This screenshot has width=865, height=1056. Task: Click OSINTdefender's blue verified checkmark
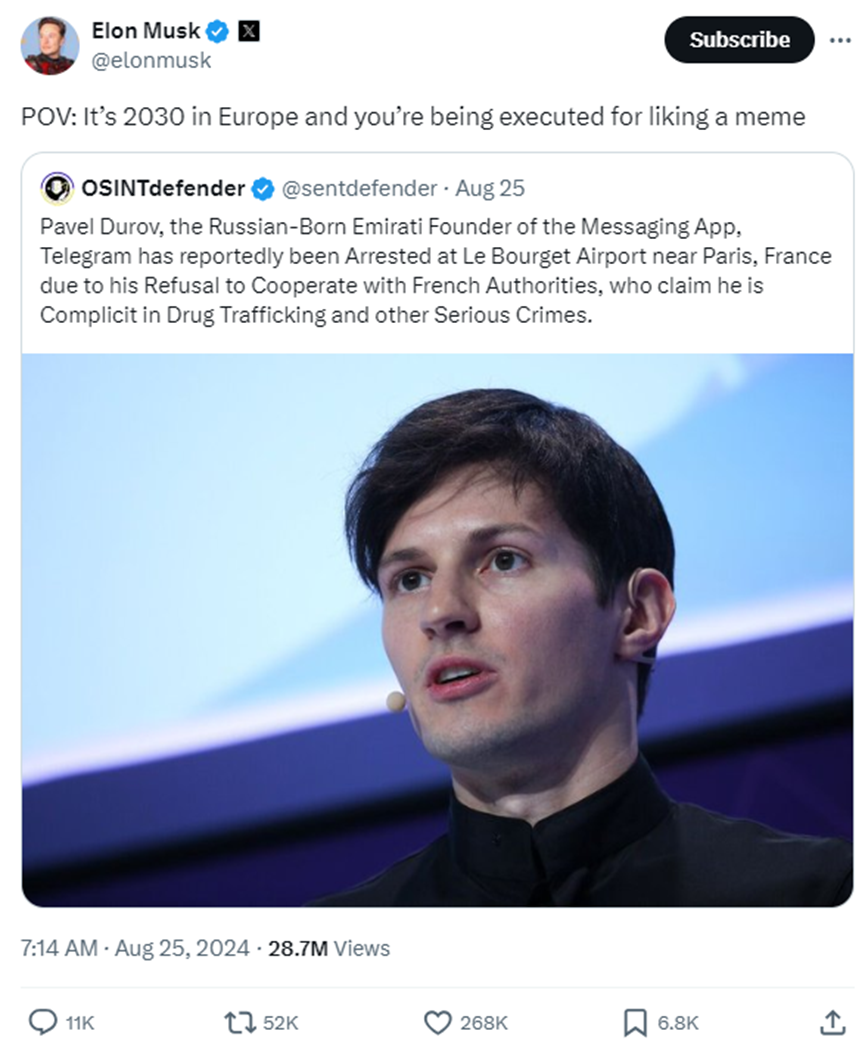262,188
